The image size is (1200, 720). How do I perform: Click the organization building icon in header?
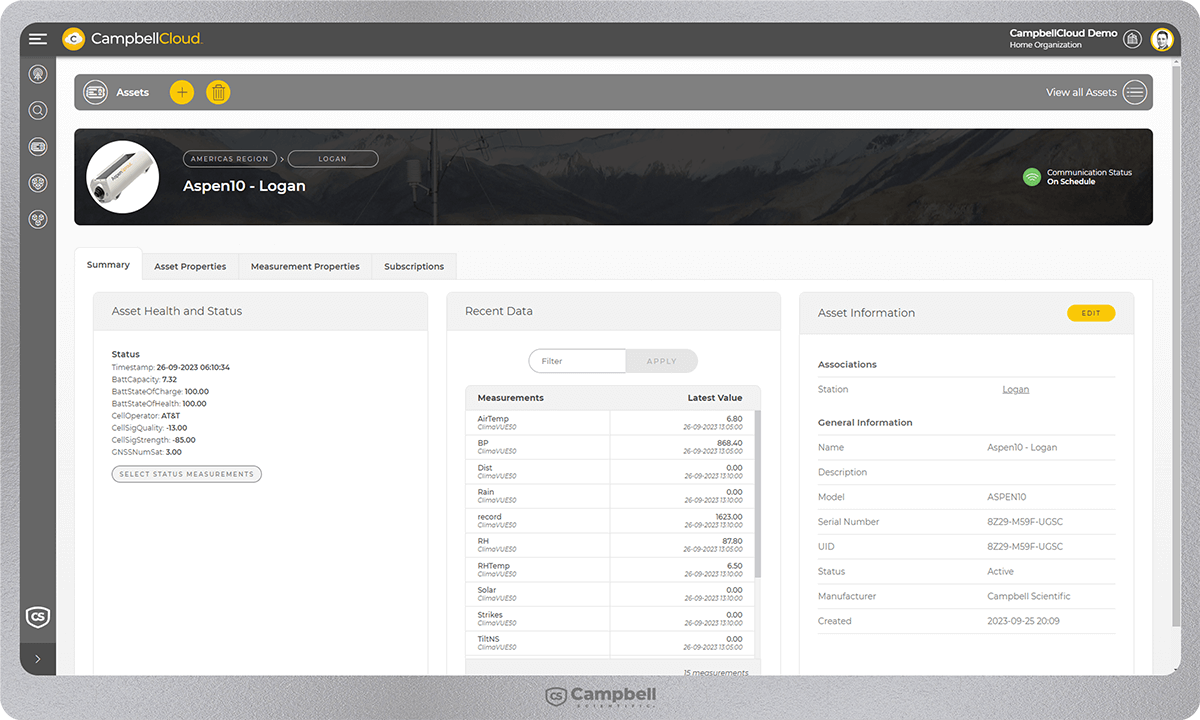(1132, 39)
